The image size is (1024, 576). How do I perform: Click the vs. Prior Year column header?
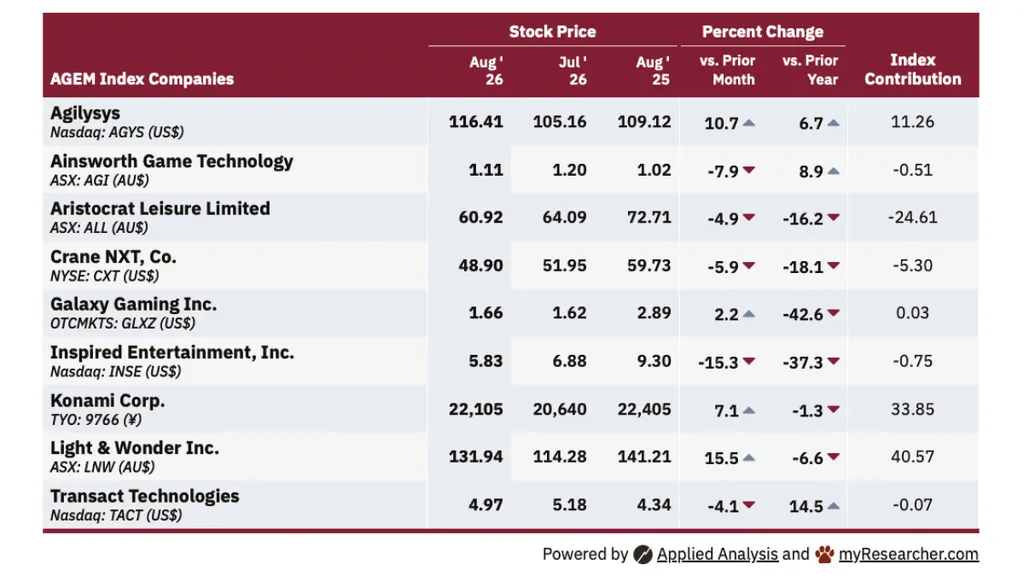coord(810,70)
